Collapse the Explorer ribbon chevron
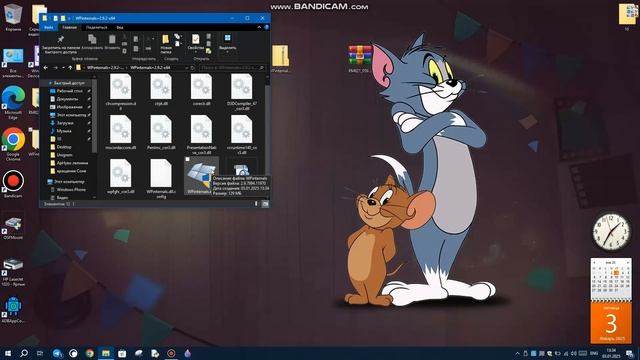 (259, 27)
